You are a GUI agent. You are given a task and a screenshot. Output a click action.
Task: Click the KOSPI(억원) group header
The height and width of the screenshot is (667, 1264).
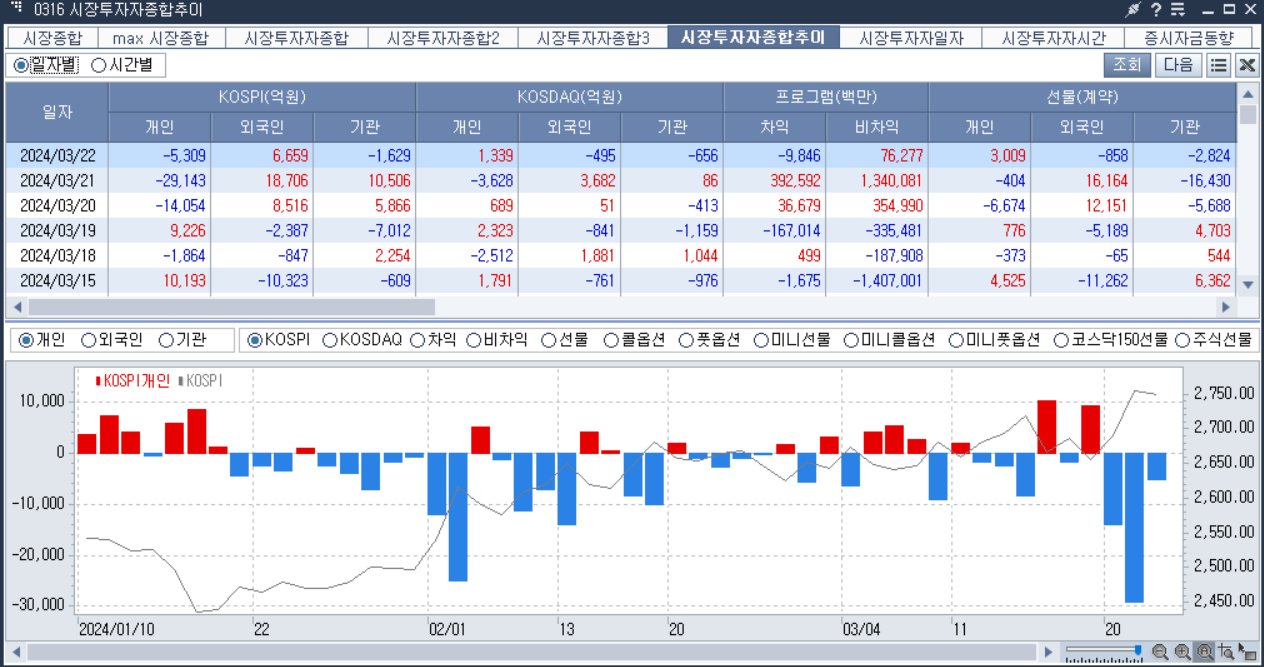262,97
